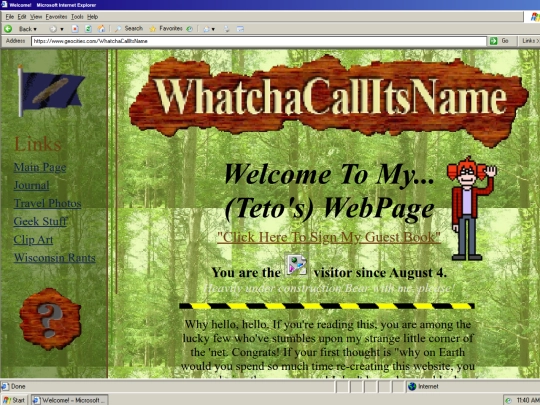Click the Start button on taskbar
The image size is (540, 405).
(x=14, y=400)
